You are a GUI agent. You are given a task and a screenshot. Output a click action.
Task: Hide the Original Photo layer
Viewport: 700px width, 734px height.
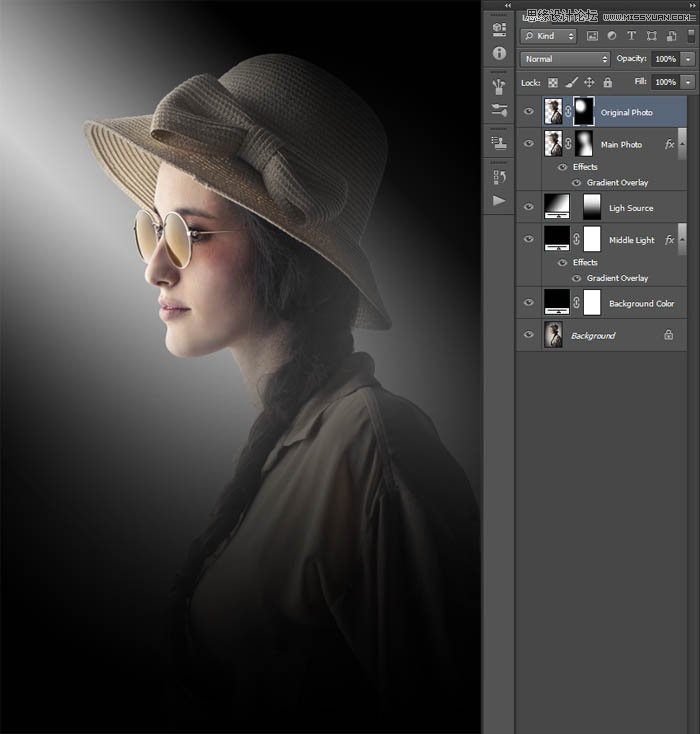tap(529, 112)
